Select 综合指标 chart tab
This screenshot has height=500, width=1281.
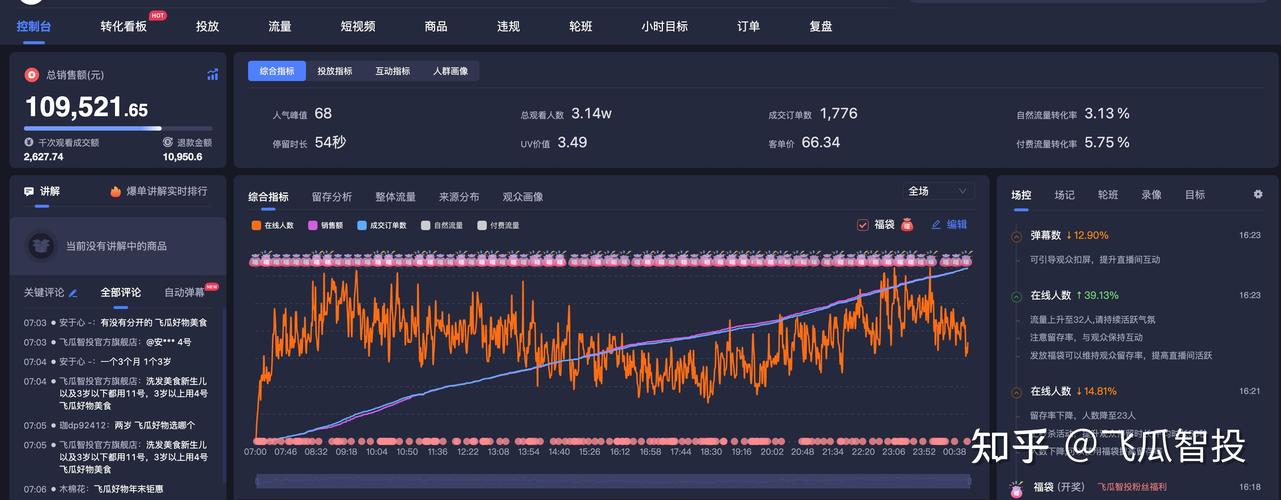point(268,197)
